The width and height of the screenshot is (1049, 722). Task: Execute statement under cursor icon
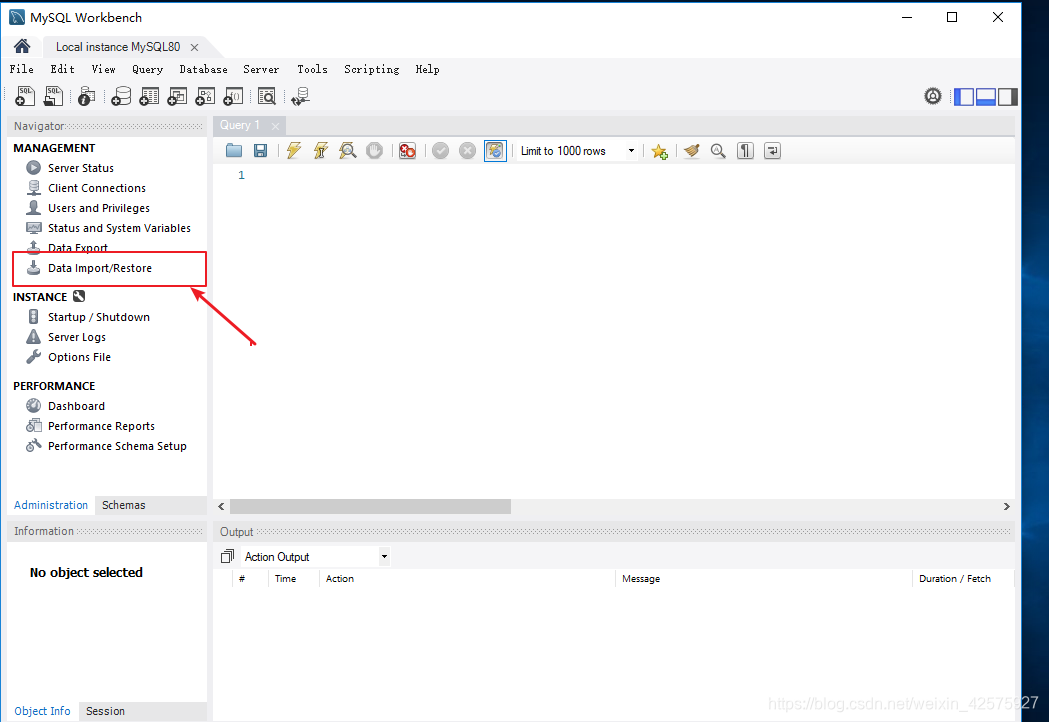click(x=320, y=151)
